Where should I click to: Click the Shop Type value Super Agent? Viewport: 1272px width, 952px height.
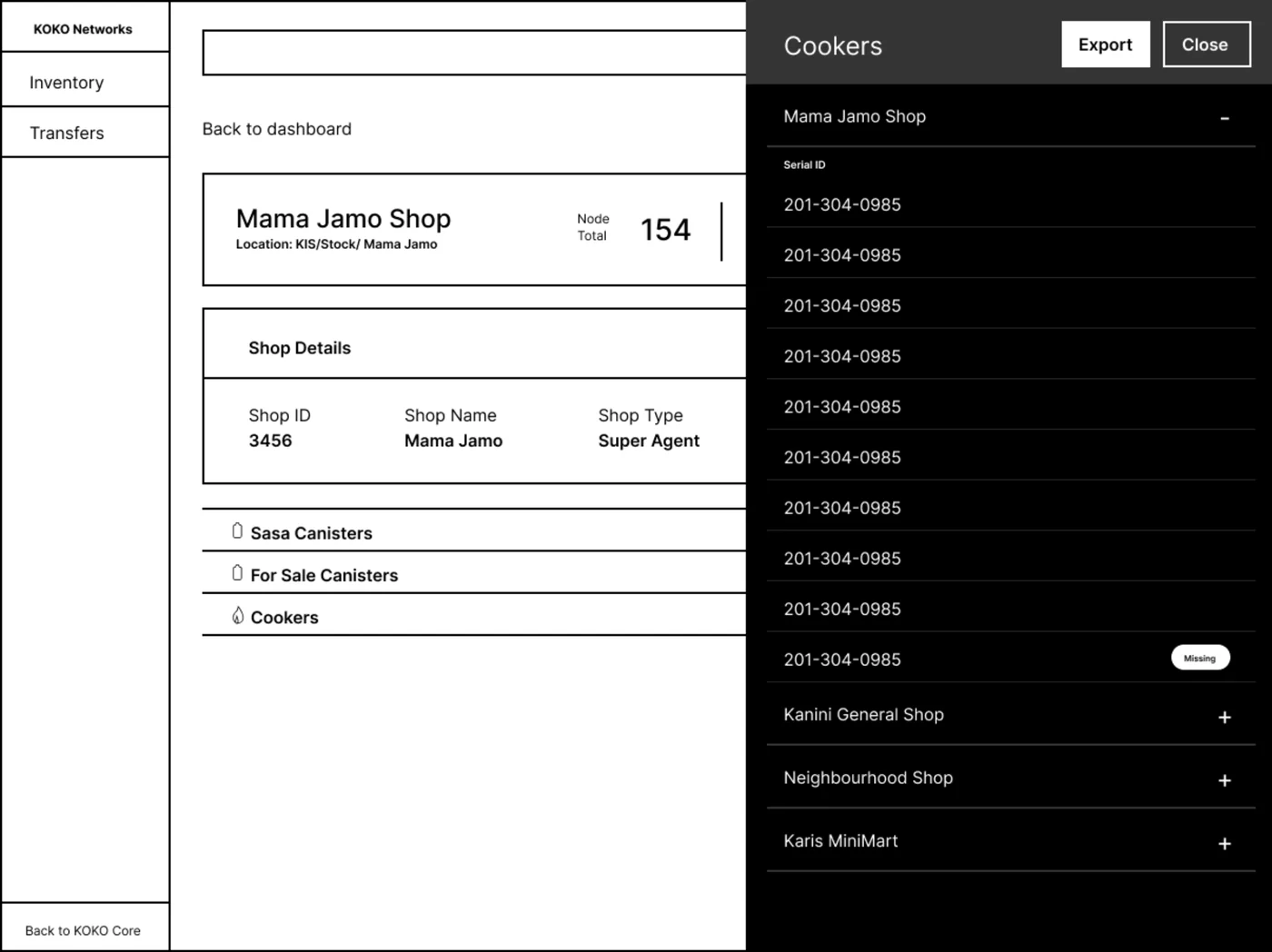[649, 441]
